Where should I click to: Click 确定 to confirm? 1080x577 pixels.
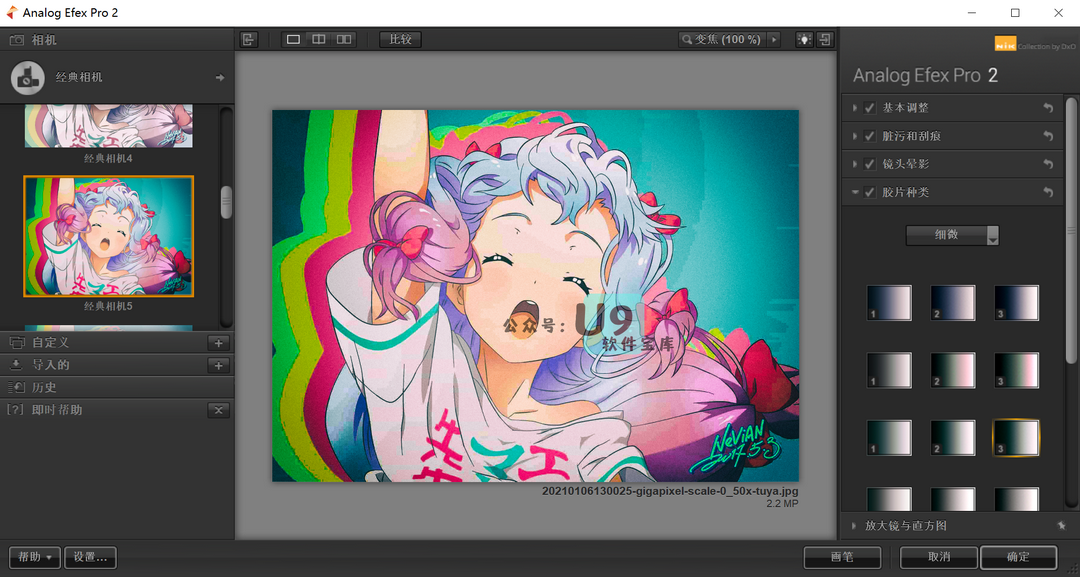coord(1019,557)
